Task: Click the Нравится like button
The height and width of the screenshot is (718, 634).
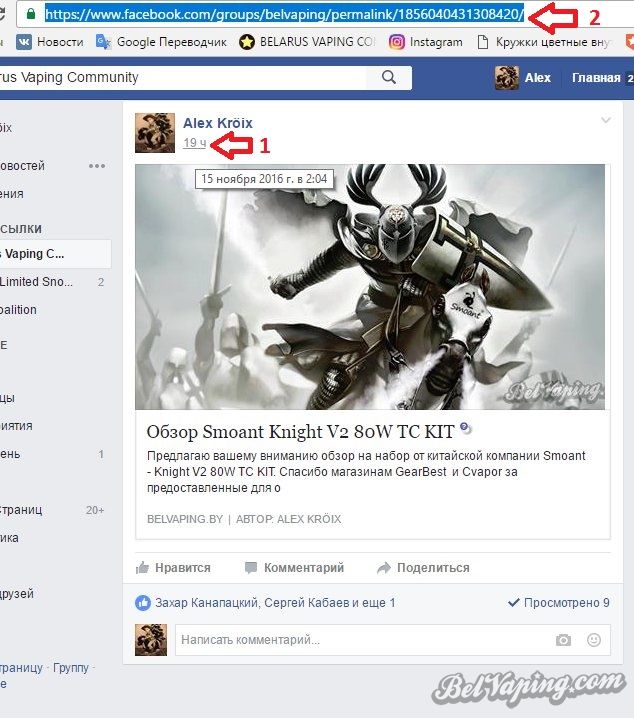Action: (173, 568)
